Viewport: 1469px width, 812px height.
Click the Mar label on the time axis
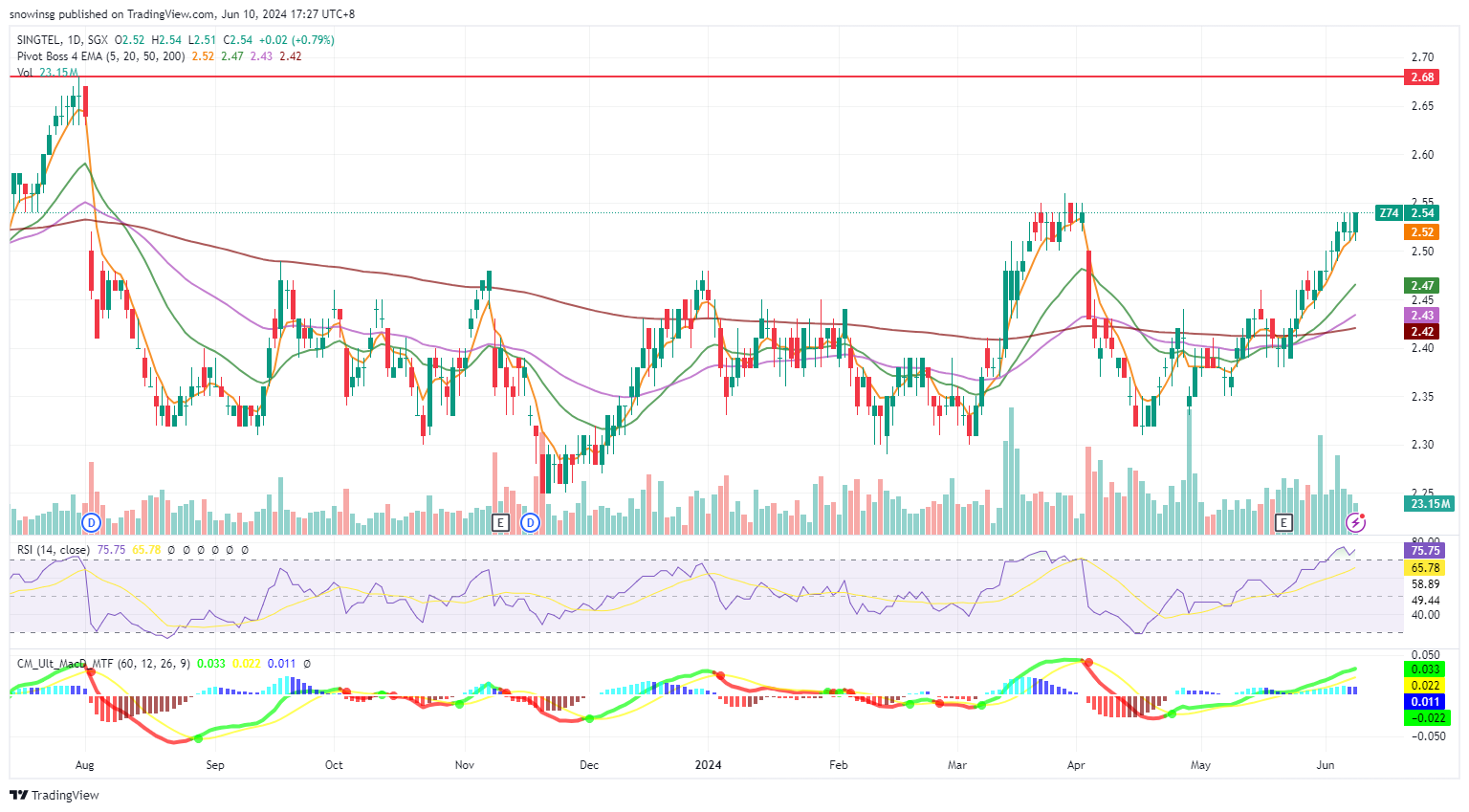[x=957, y=765]
